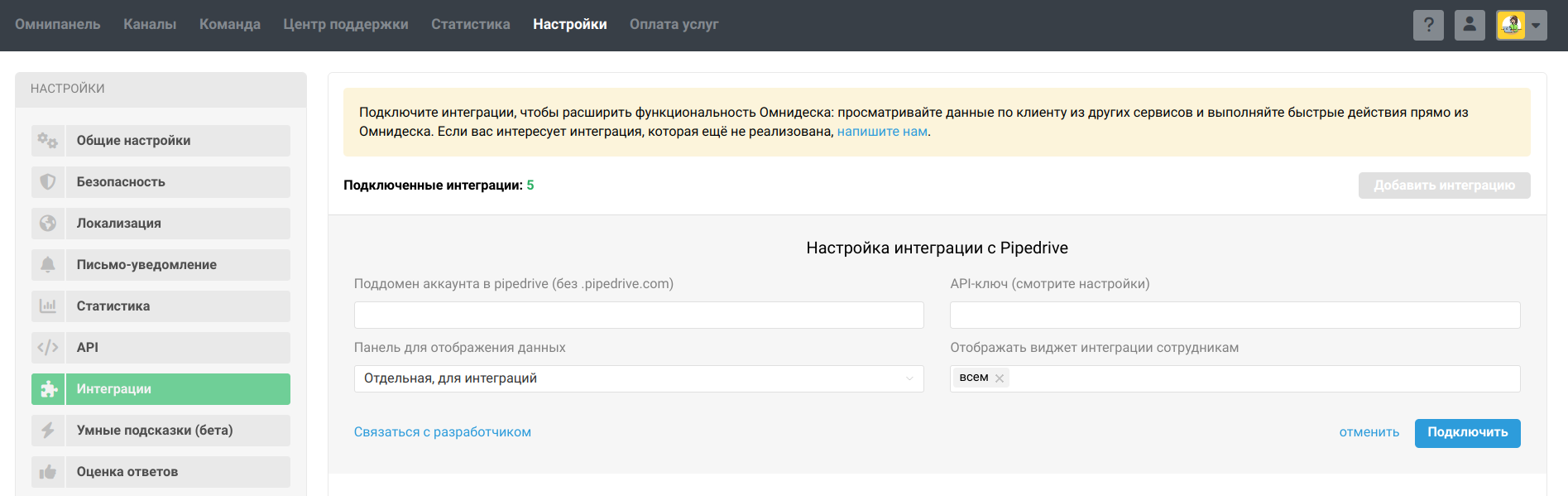Expand the 'Отдельная, для интеграций' panel dropdown

point(639,378)
